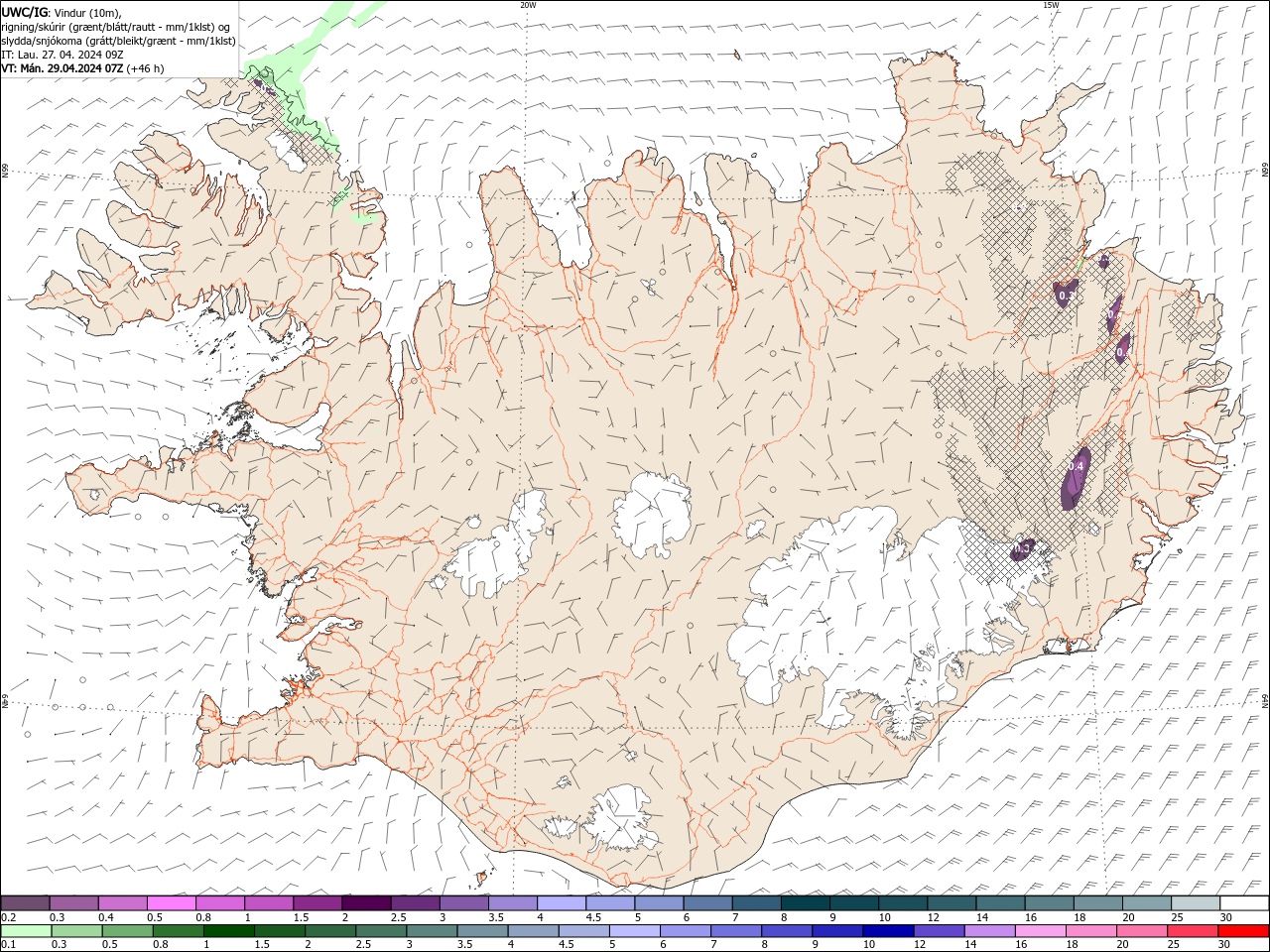Click the upper legend swatch between 4 and 4.5

click(562, 902)
